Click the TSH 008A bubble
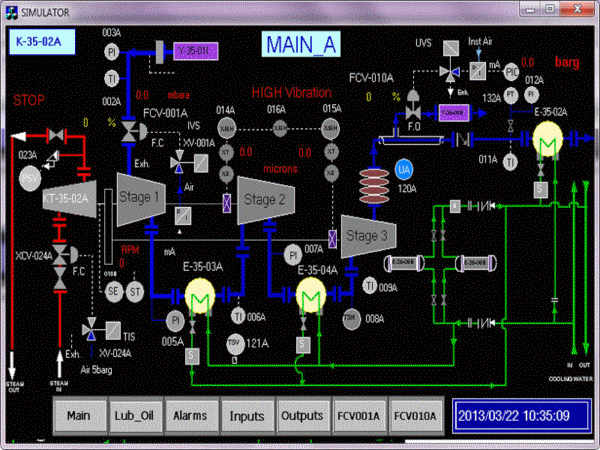Screen dimensions: 600x450 click(x=351, y=320)
